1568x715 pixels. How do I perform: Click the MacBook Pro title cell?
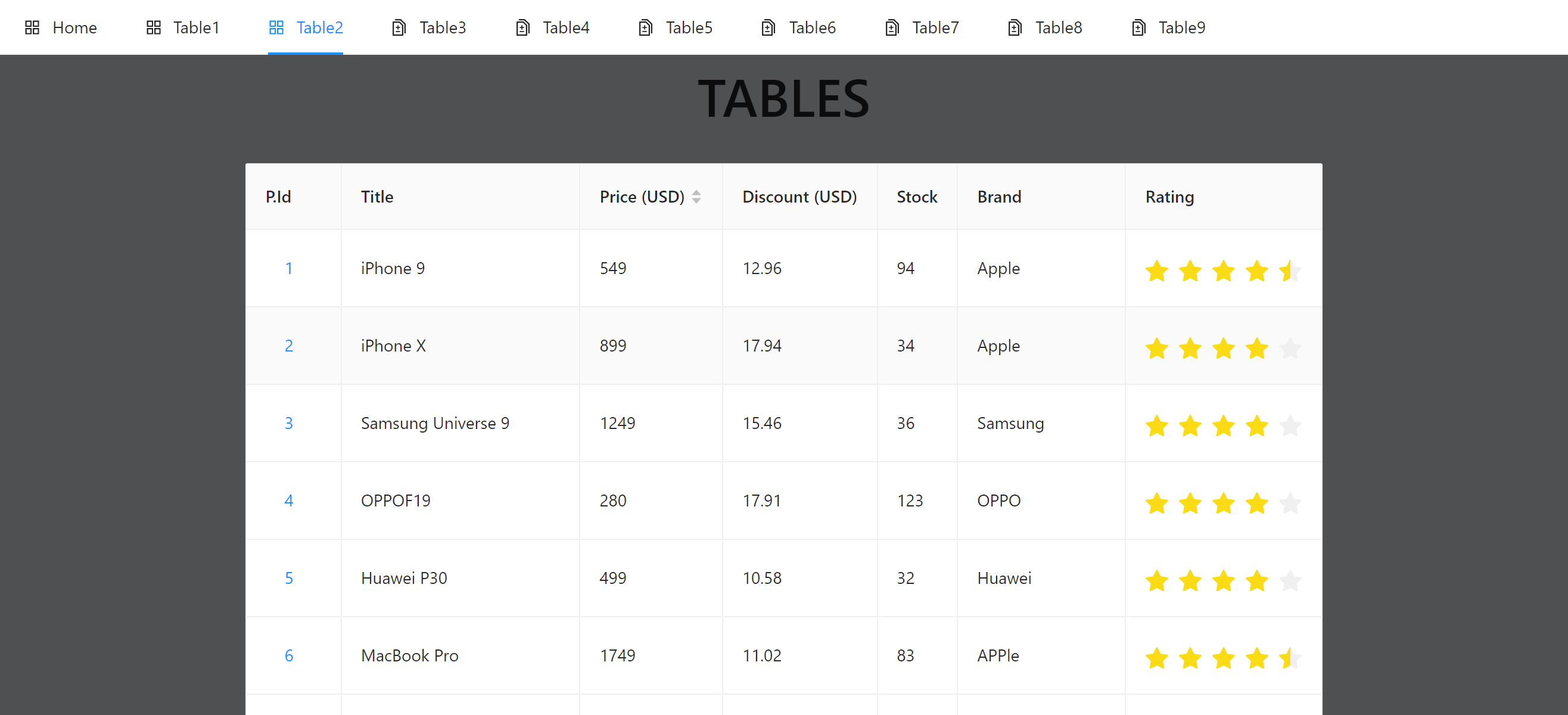point(410,655)
